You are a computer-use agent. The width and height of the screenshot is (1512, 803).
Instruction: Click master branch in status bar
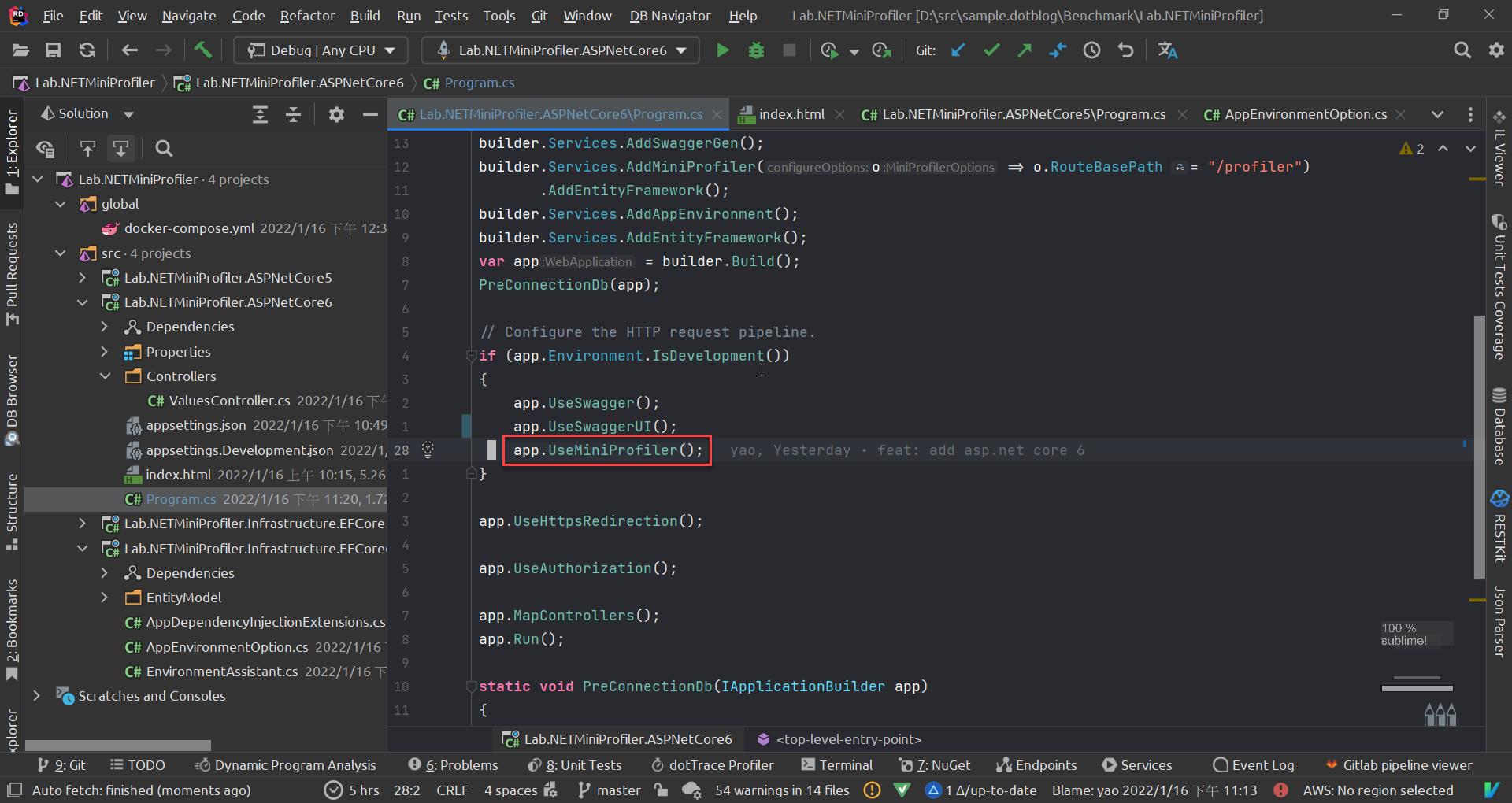point(610,790)
